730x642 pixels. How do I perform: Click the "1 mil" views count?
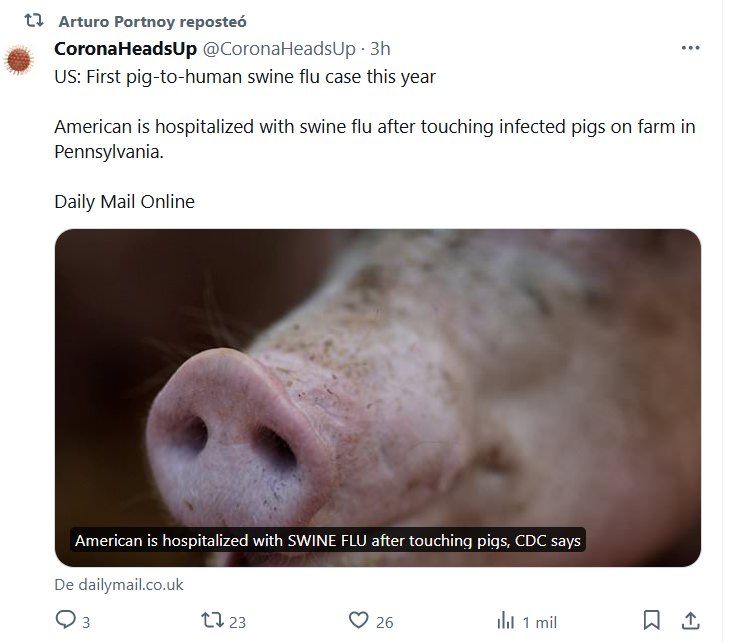[x=540, y=622]
